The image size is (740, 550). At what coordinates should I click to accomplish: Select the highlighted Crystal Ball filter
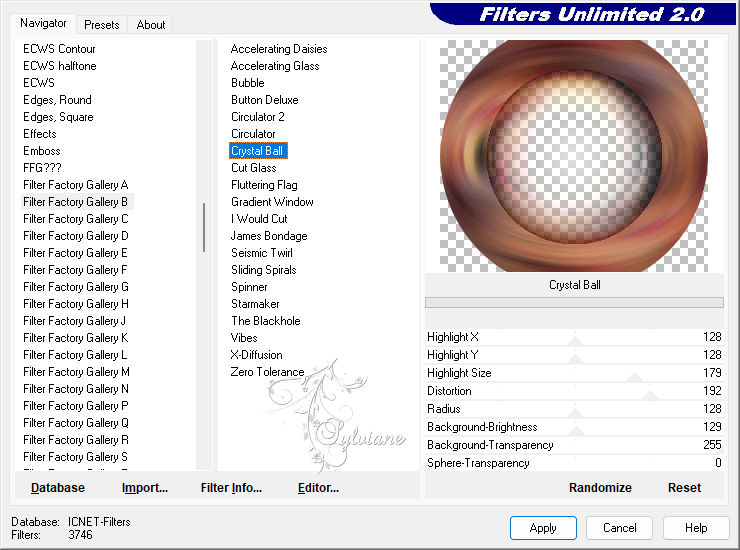[x=258, y=151]
